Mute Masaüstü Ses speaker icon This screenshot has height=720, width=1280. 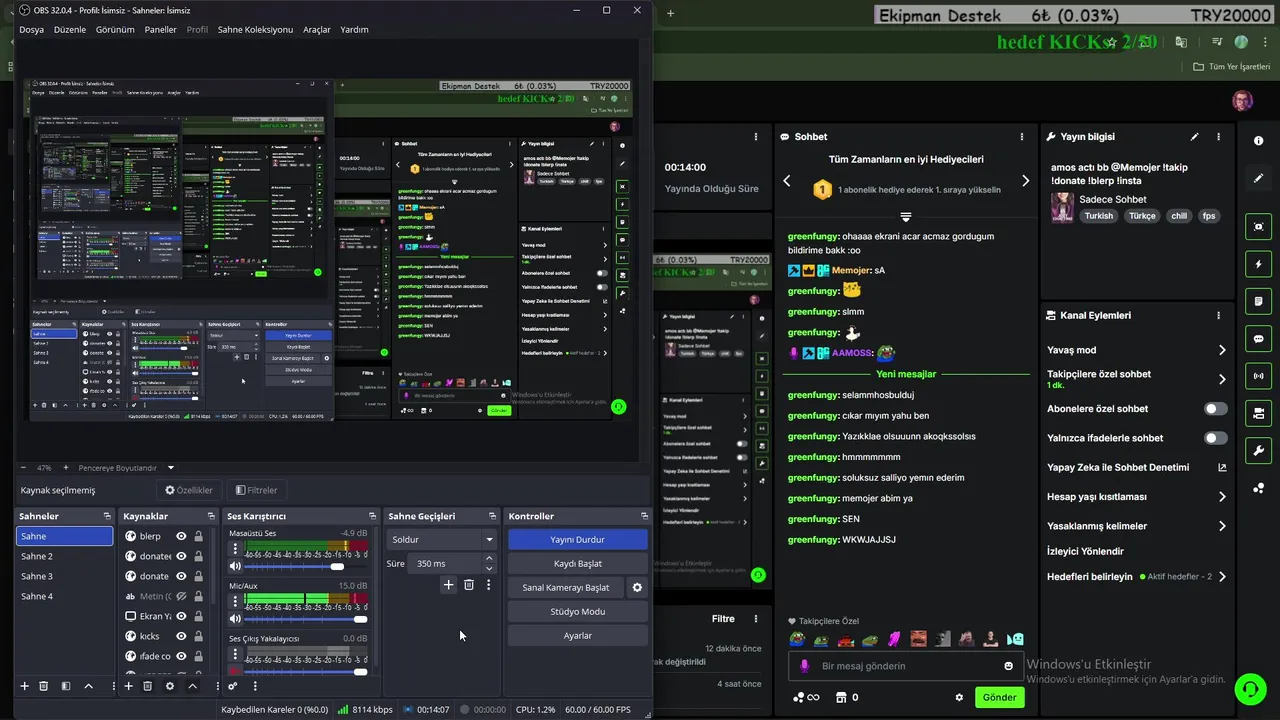235,567
